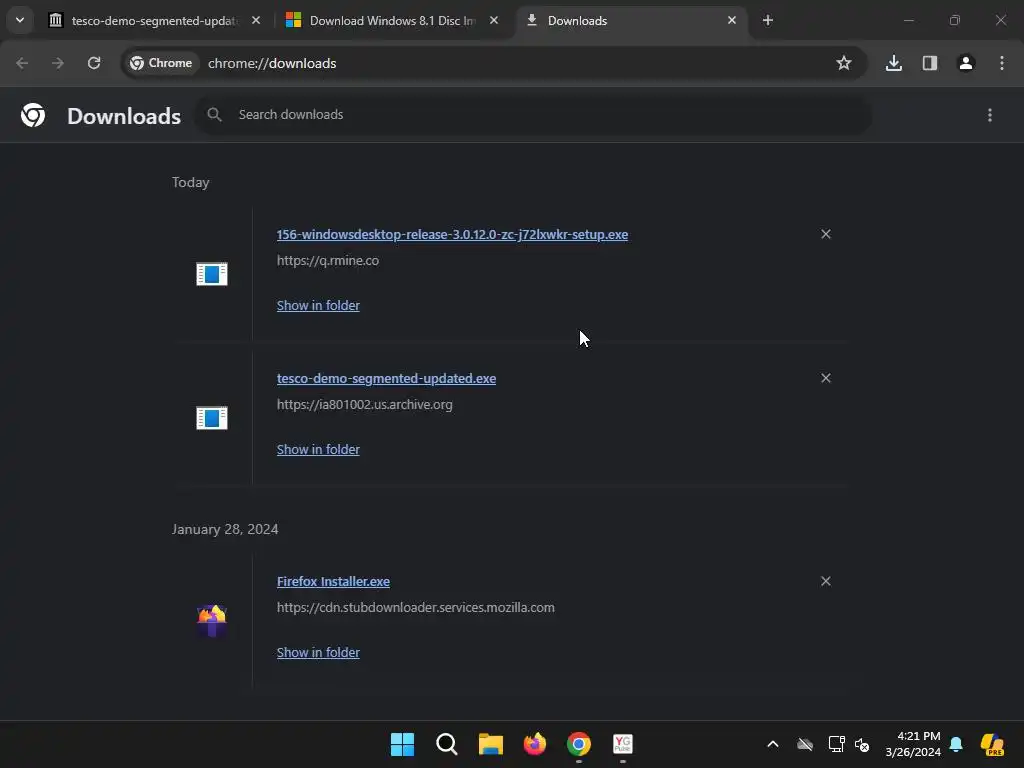Screen dimensions: 1024x768
Task: Open the clock and date flyout
Action: (x=913, y=744)
